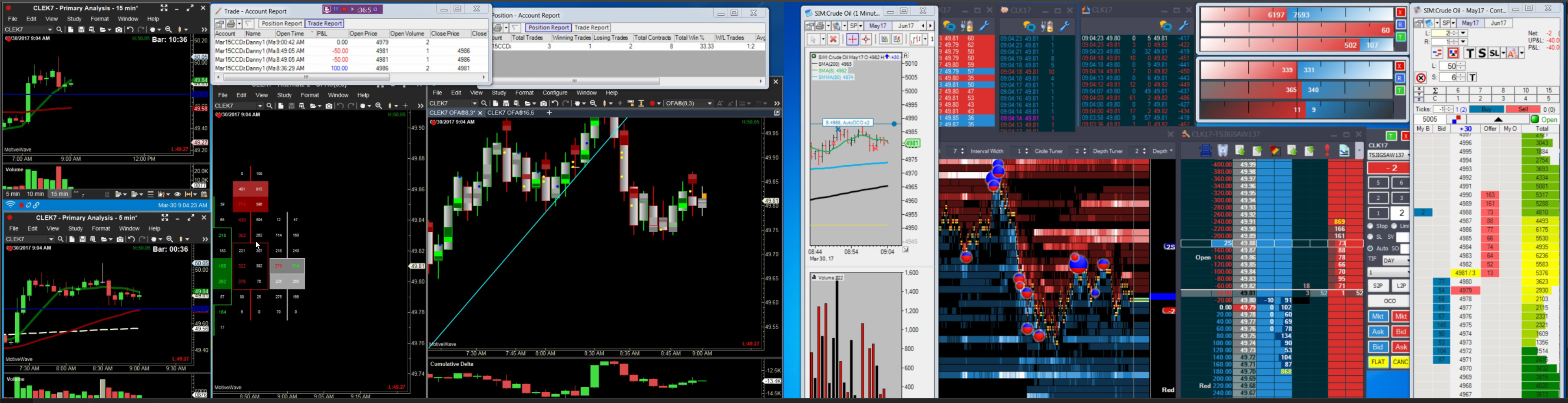Click the chain link icon in the blue status bar
This screenshot has width=1568, height=403.
click(x=36, y=205)
